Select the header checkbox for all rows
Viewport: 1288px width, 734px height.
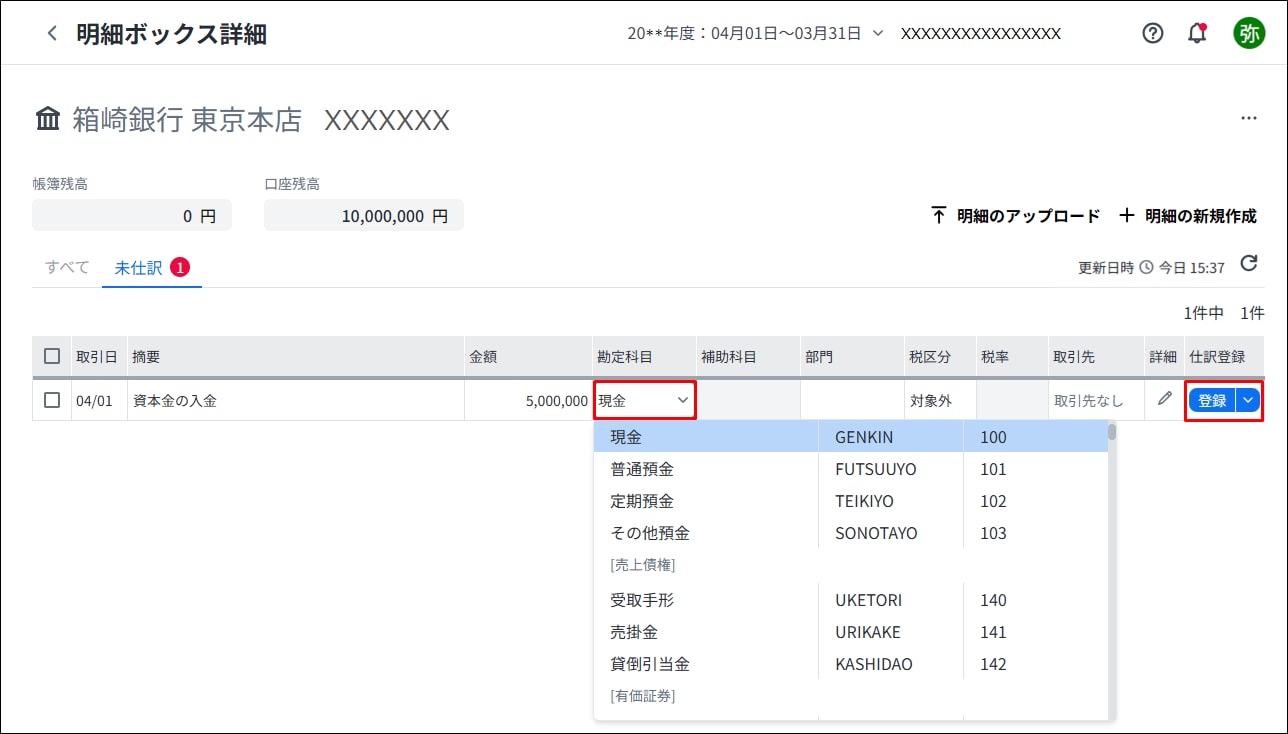point(52,356)
